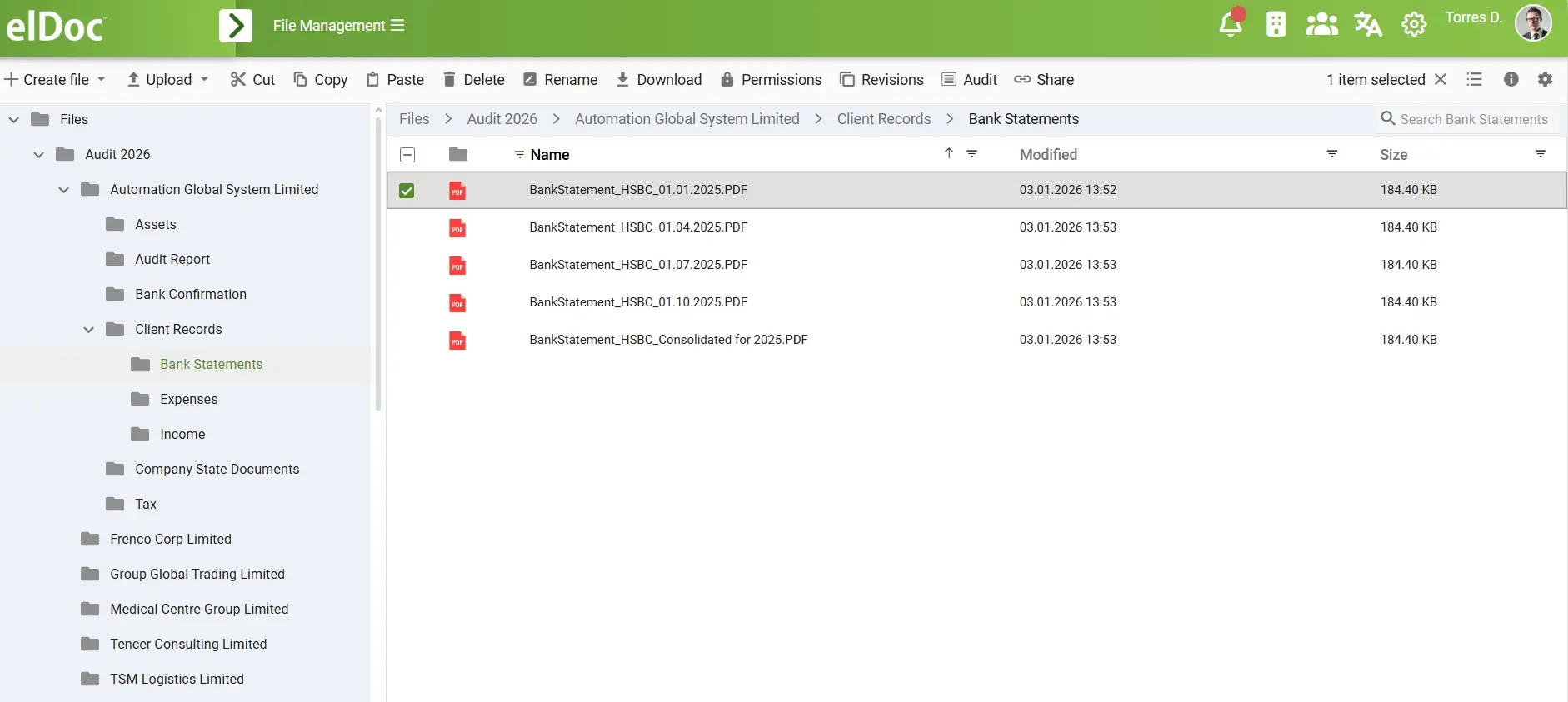The image size is (1568, 702).
Task: Click the Download button in toolbar
Action: click(658, 80)
